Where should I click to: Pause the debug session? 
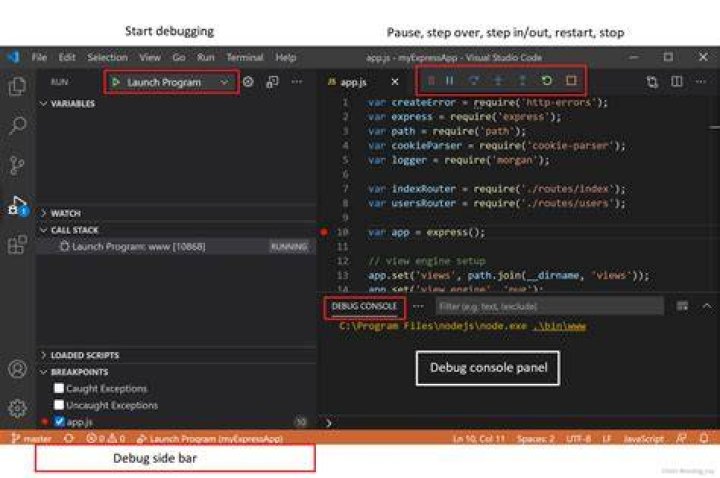click(450, 81)
